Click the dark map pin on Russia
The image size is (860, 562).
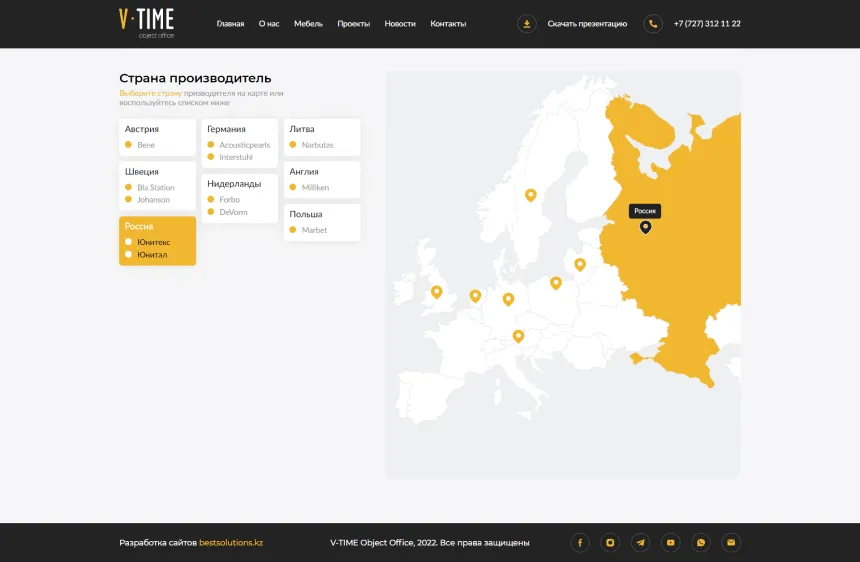[646, 227]
